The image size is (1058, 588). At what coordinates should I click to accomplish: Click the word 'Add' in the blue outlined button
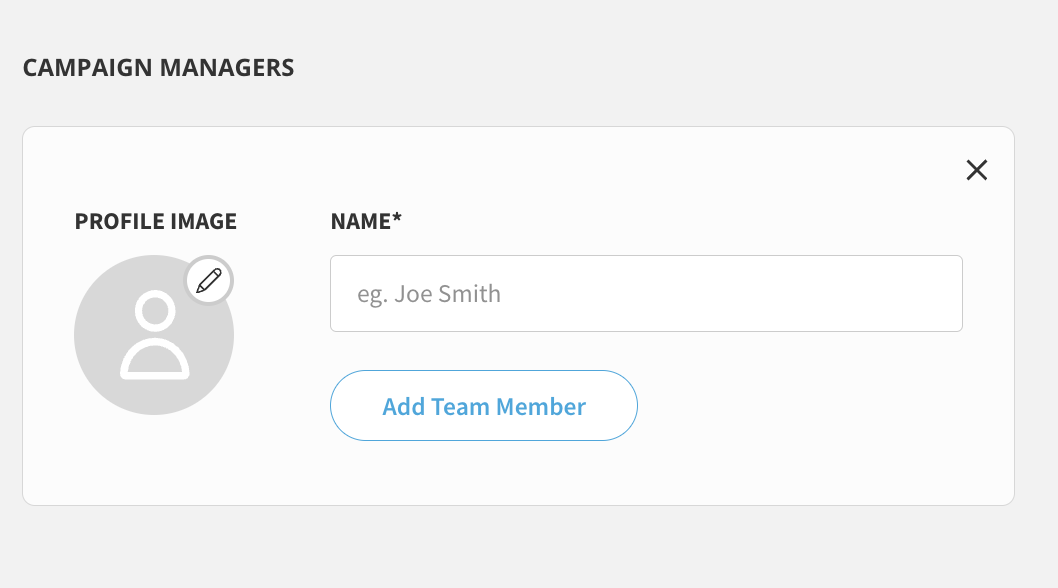pyautogui.click(x=403, y=406)
